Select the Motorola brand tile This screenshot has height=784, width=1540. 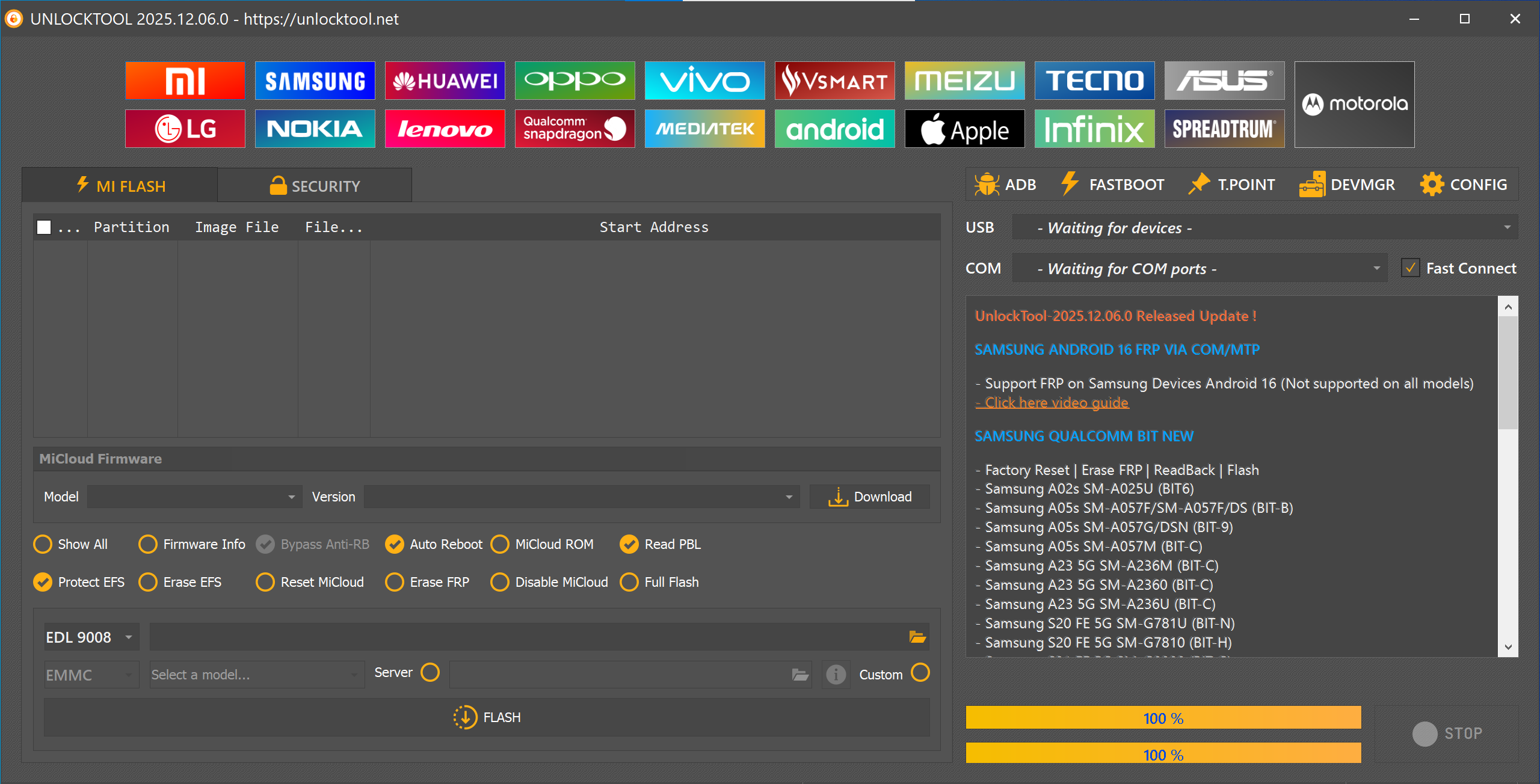(x=1354, y=105)
